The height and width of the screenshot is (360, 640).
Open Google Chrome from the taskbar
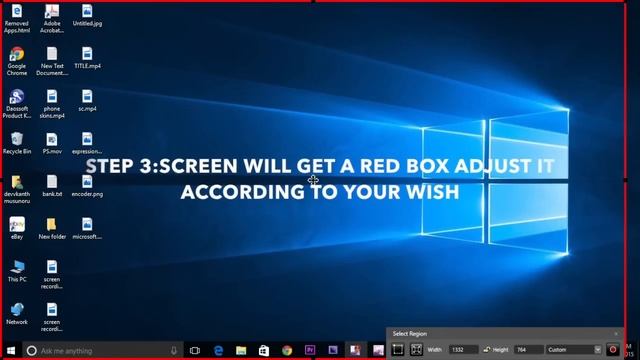[287, 351]
